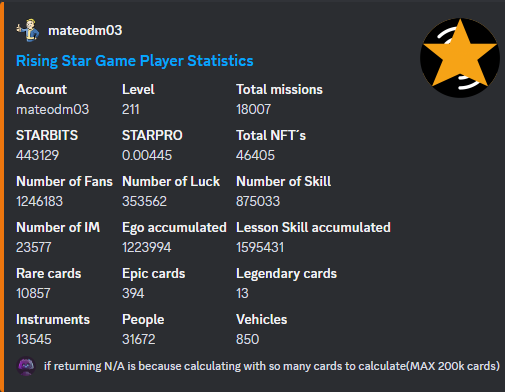Open the Rising Star star logo thumbnail

click(460, 58)
